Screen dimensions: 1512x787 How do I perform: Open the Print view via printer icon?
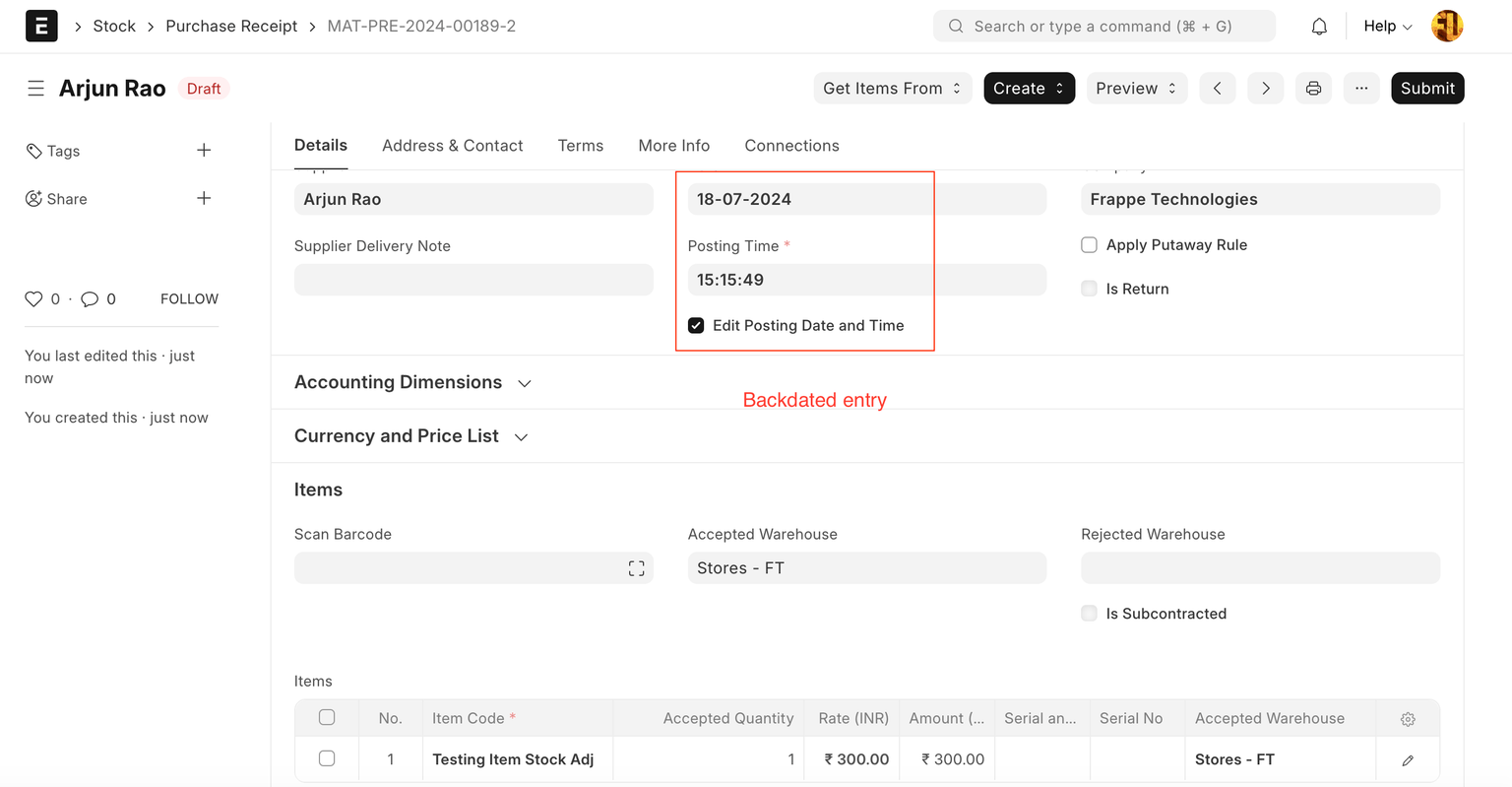pyautogui.click(x=1313, y=88)
